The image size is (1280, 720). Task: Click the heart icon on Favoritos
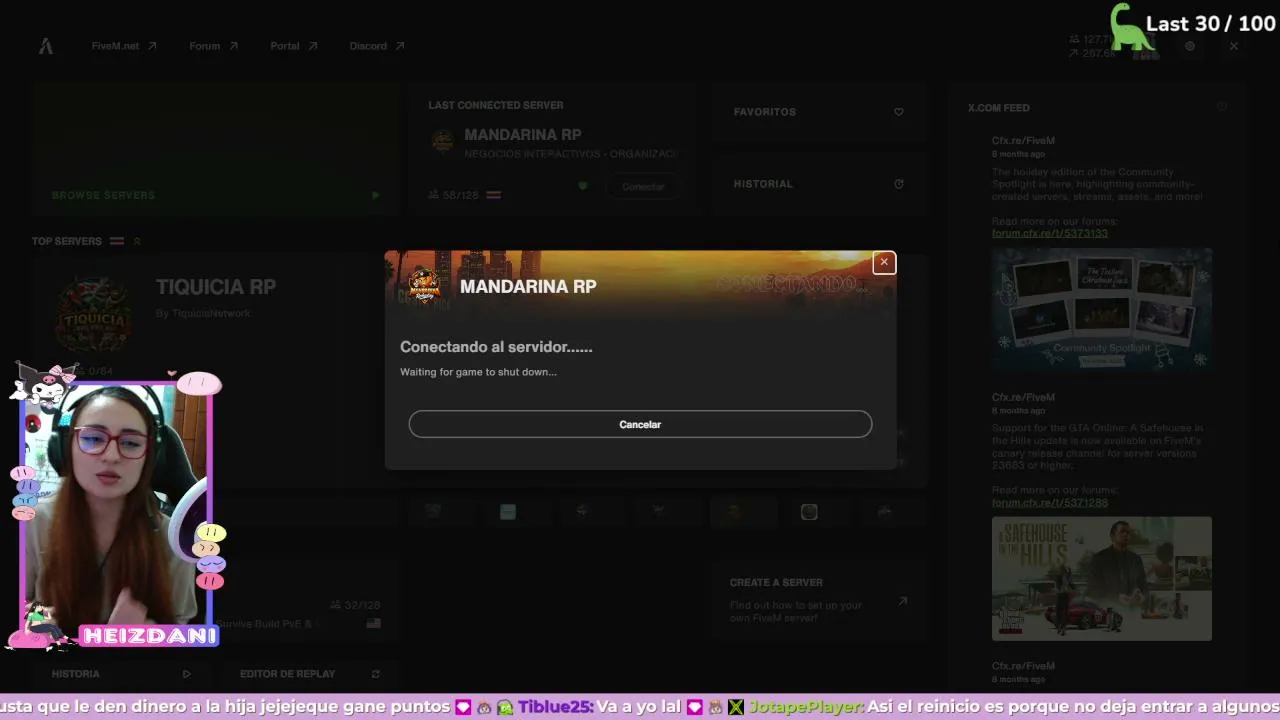pyautogui.click(x=899, y=112)
